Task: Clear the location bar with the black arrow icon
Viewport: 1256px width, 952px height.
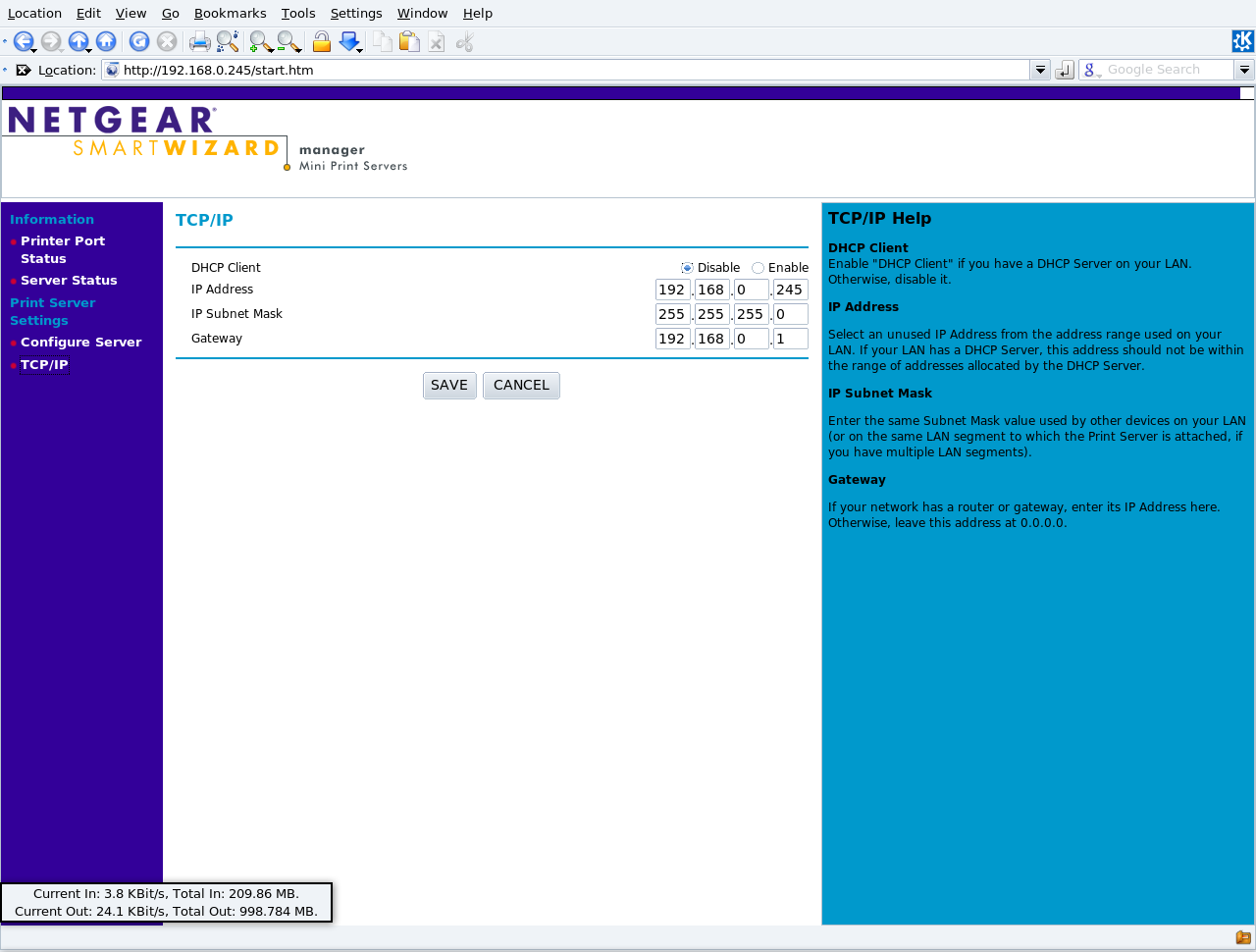Action: 24,70
